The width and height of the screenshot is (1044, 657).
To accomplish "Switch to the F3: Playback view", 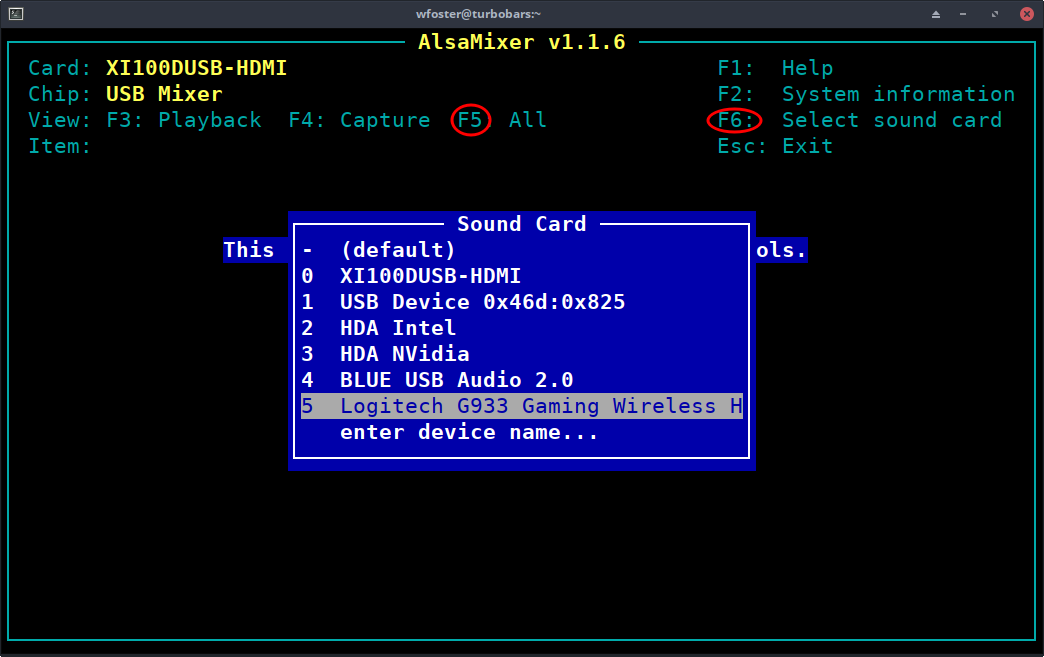I will point(184,120).
